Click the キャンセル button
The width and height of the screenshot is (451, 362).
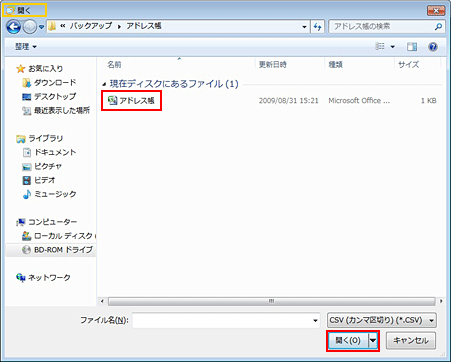411,341
